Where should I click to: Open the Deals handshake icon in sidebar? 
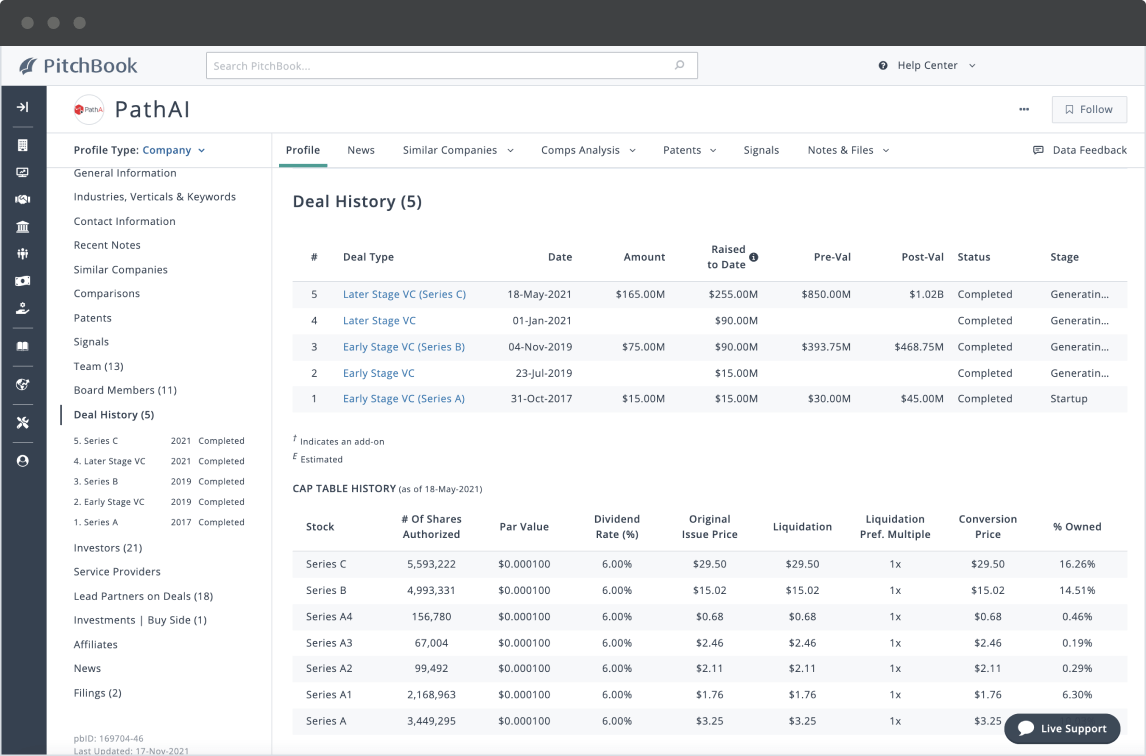point(23,199)
